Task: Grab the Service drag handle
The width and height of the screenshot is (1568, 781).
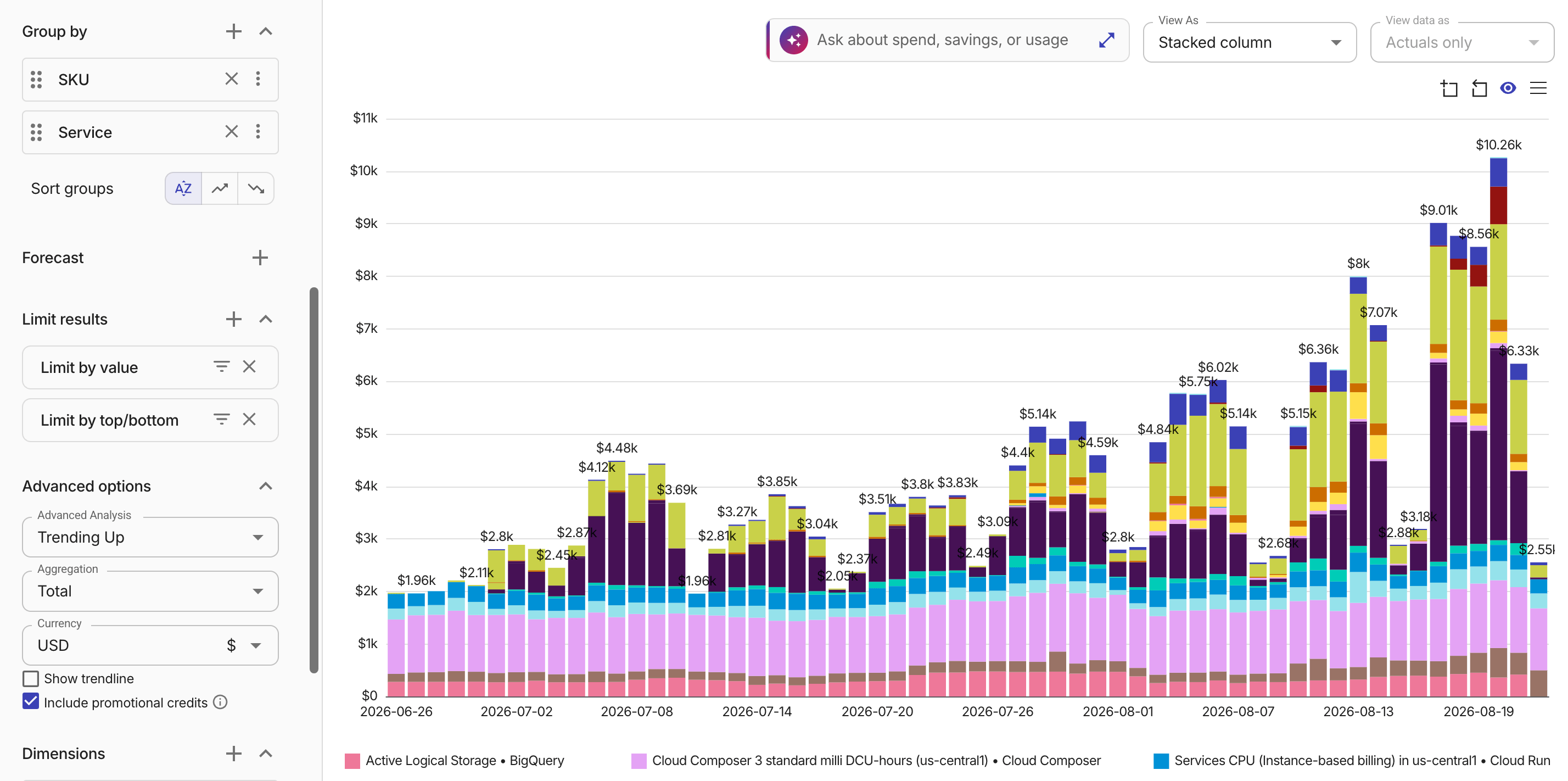Action: pyautogui.click(x=37, y=132)
